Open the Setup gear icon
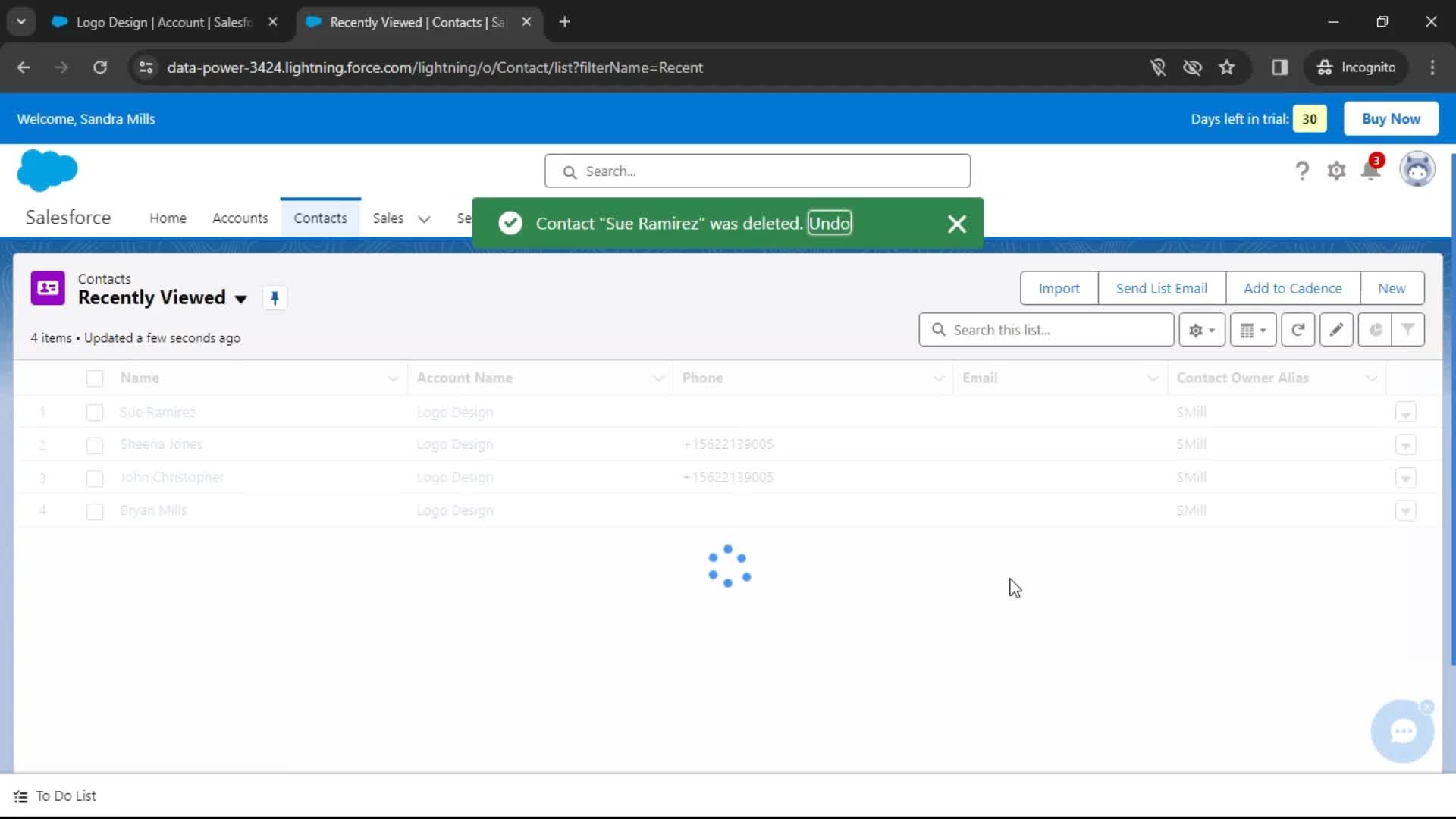The image size is (1456, 819). pyautogui.click(x=1336, y=171)
